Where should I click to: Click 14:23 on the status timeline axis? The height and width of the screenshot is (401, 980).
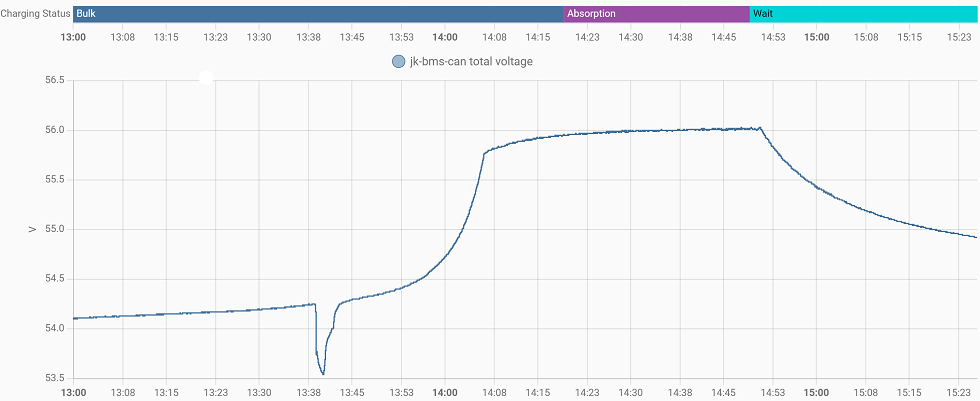coord(587,37)
